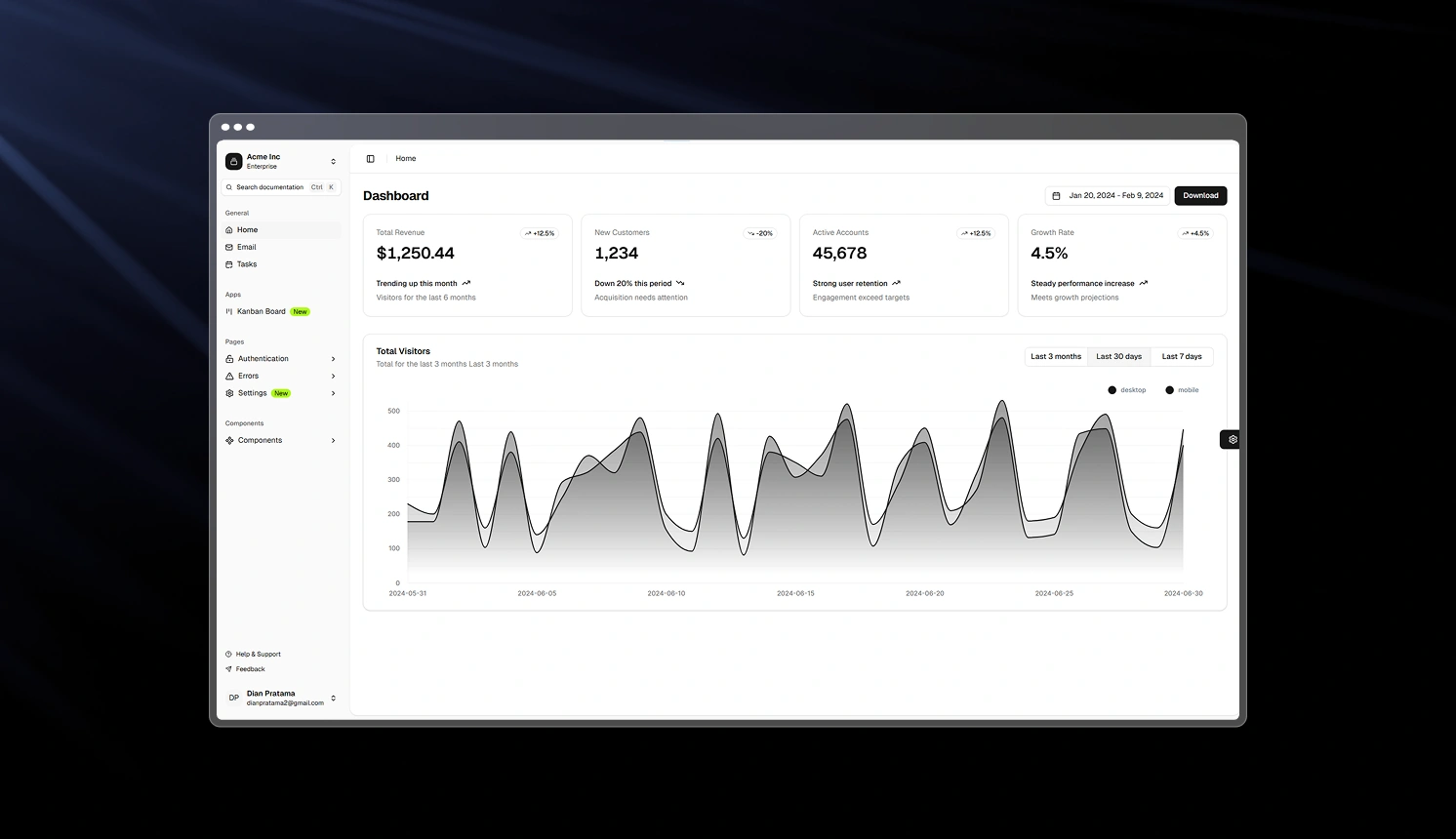Image resolution: width=1456 pixels, height=839 pixels.
Task: Open the Dian Pratama account menu chevrons
Action: pyautogui.click(x=333, y=698)
